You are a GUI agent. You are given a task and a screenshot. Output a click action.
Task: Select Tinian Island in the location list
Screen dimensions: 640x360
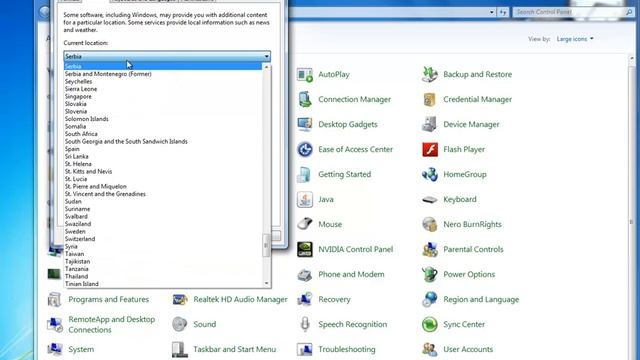(x=163, y=284)
